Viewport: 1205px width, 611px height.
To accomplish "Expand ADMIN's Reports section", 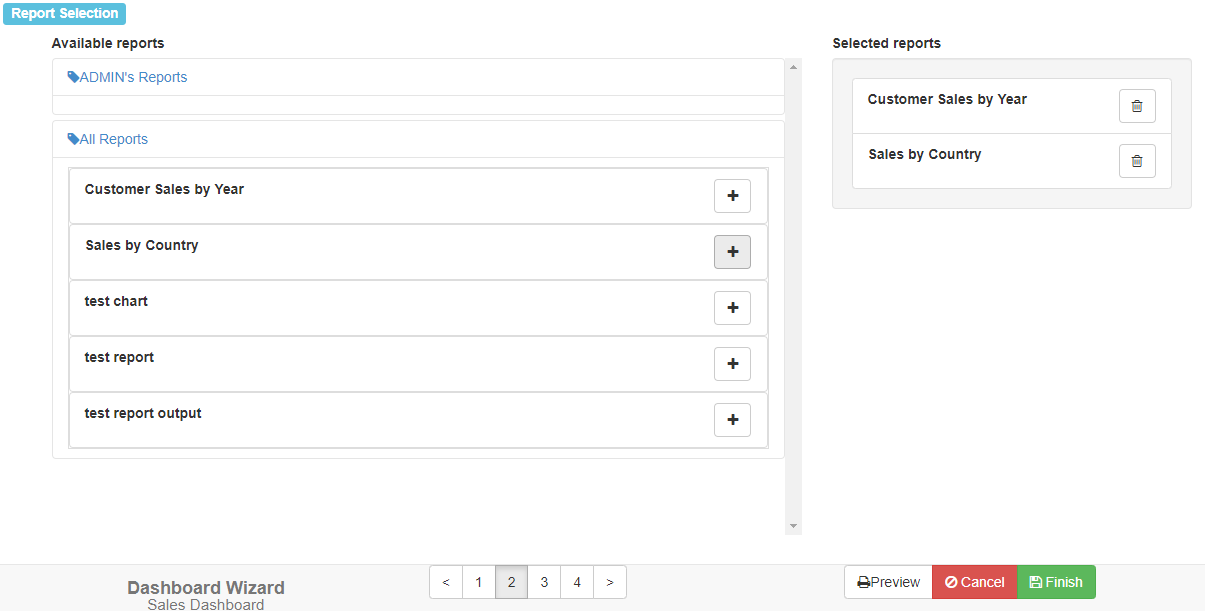I will click(128, 77).
